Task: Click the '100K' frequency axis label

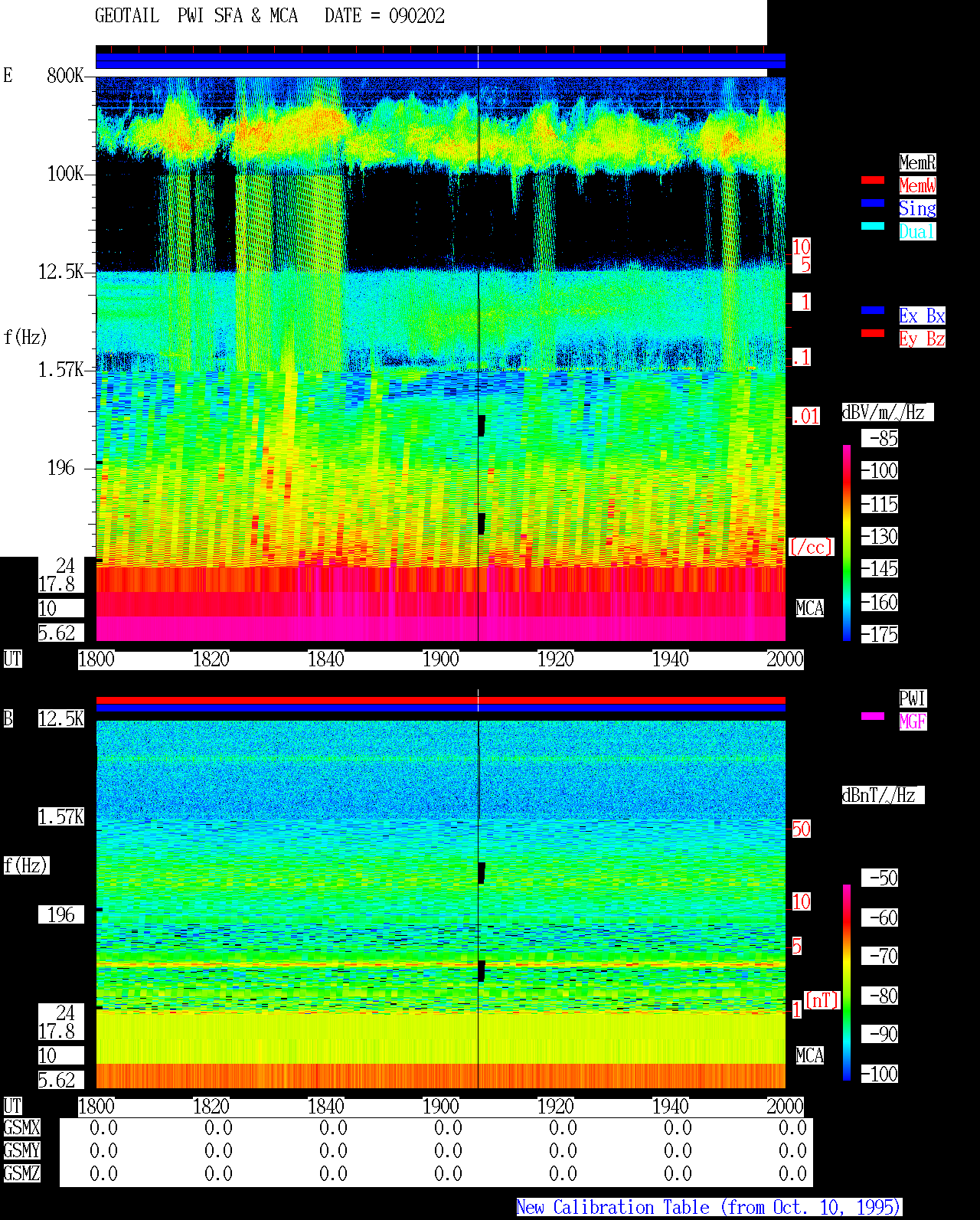Action: point(65,173)
